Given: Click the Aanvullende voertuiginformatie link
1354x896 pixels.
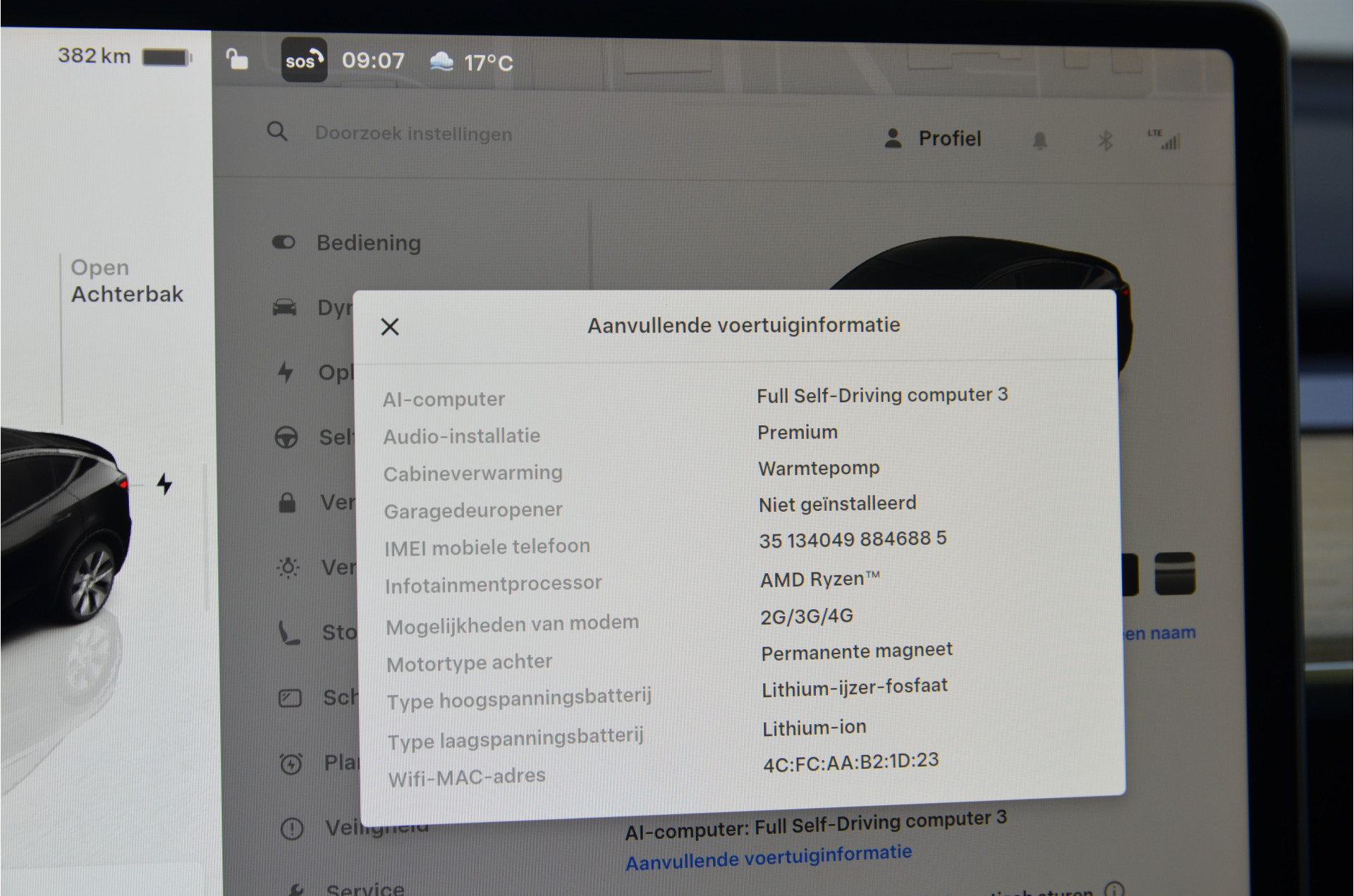Looking at the screenshot, I should click(x=769, y=858).
